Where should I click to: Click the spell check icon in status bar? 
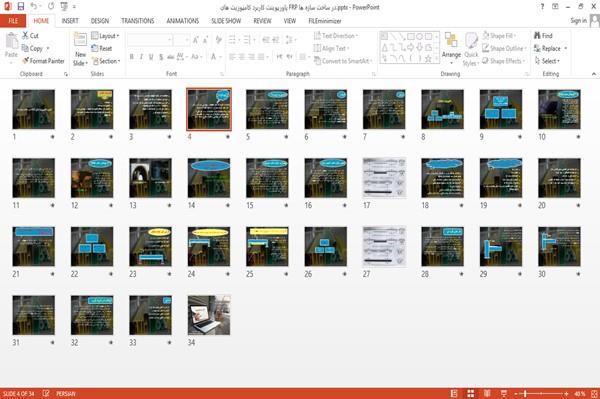(46, 393)
